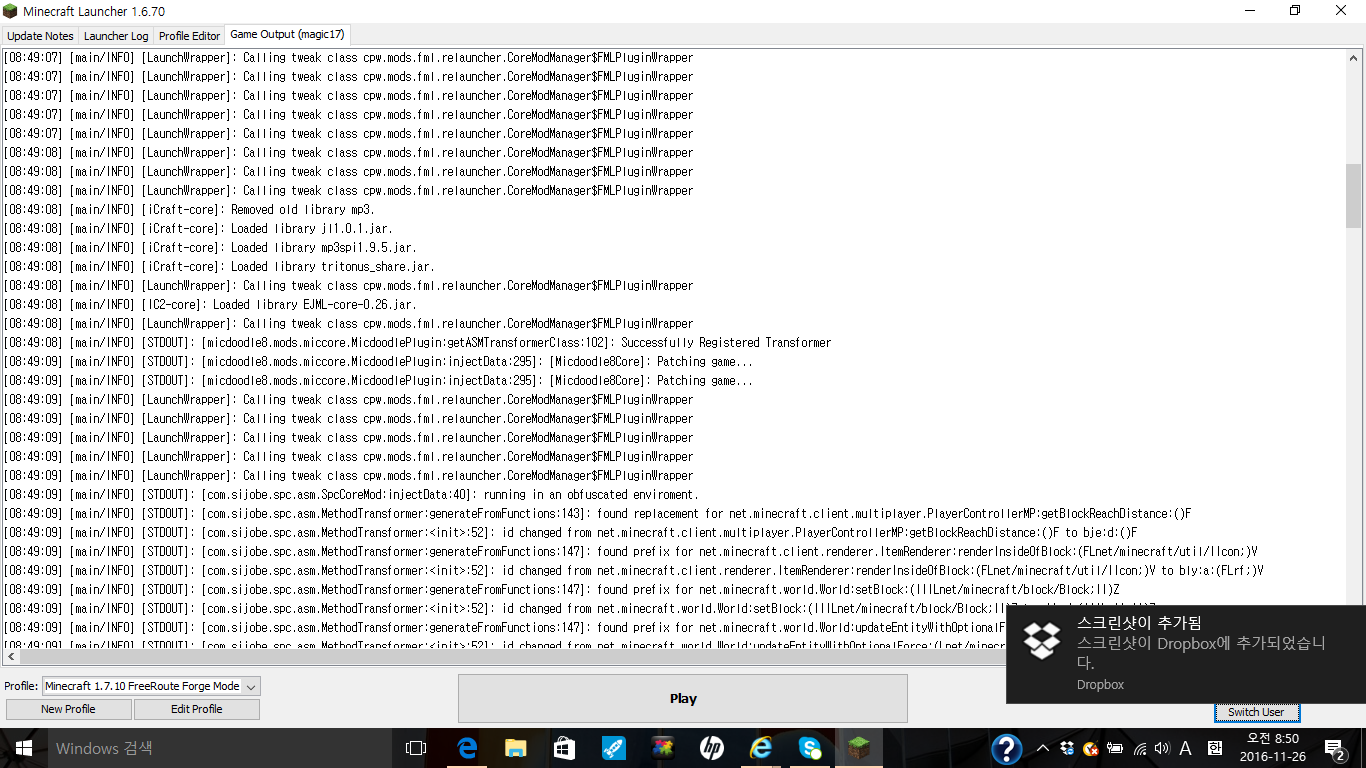Show hidden system tray icons

(1043, 748)
